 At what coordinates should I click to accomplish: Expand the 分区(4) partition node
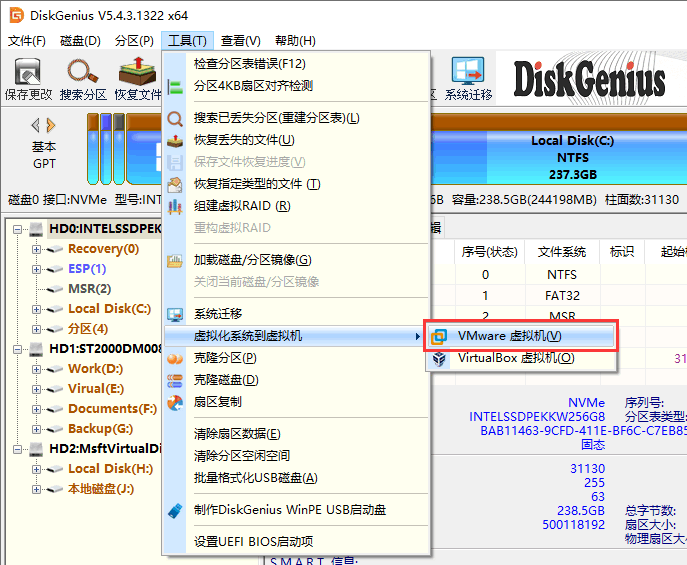tap(36, 329)
